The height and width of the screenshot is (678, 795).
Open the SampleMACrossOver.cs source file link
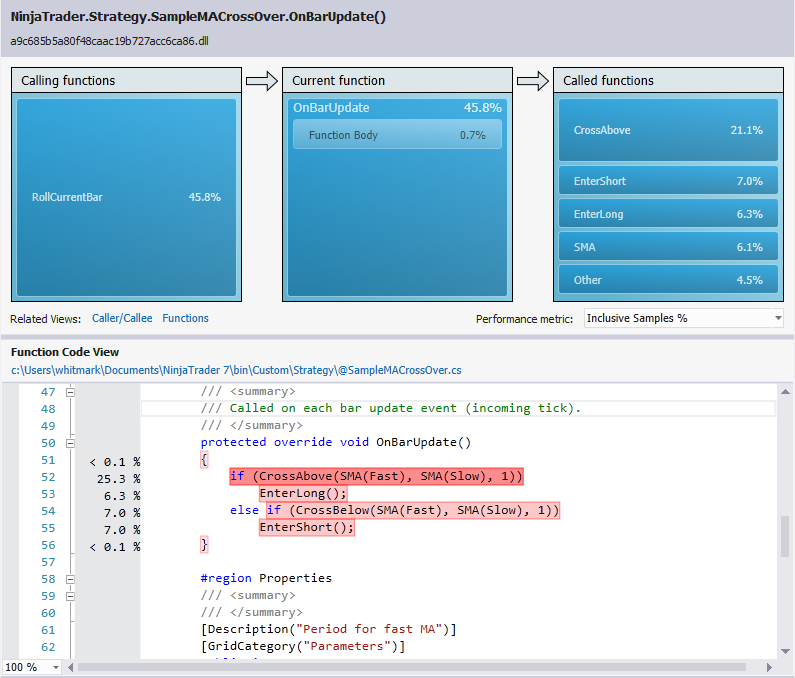236,370
